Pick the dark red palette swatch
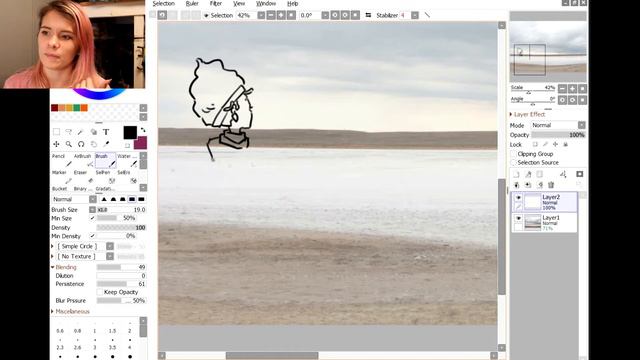The width and height of the screenshot is (640, 360). [x=54, y=108]
